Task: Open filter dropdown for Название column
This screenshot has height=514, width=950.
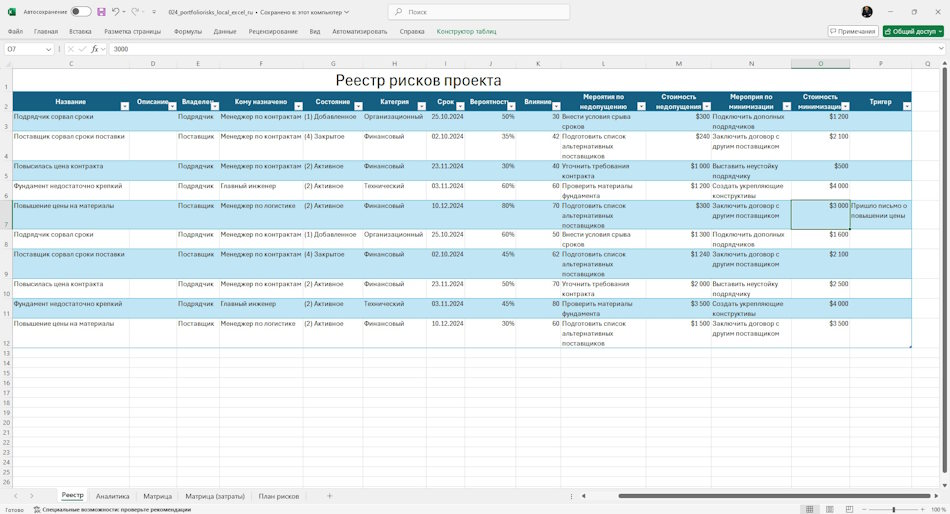Action: click(x=125, y=106)
